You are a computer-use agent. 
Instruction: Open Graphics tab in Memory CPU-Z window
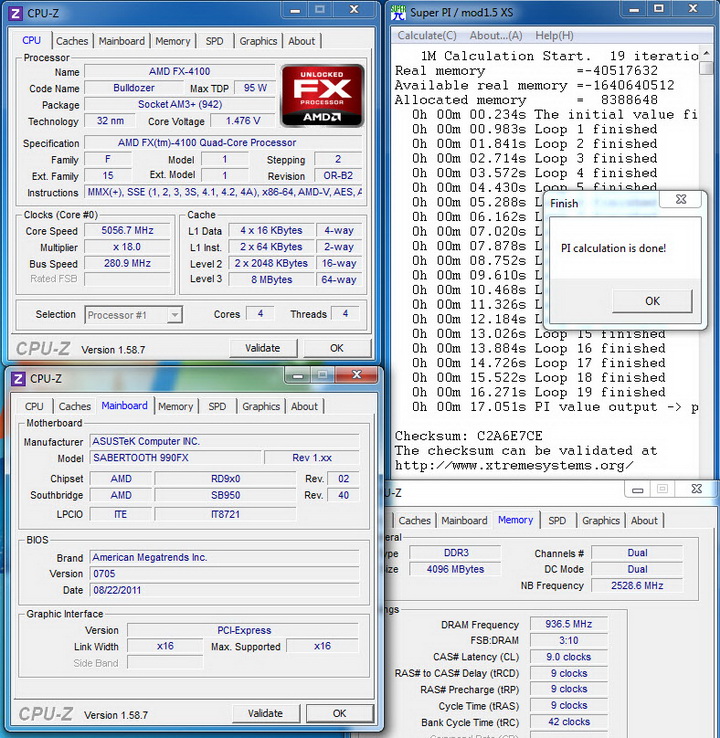coord(600,521)
